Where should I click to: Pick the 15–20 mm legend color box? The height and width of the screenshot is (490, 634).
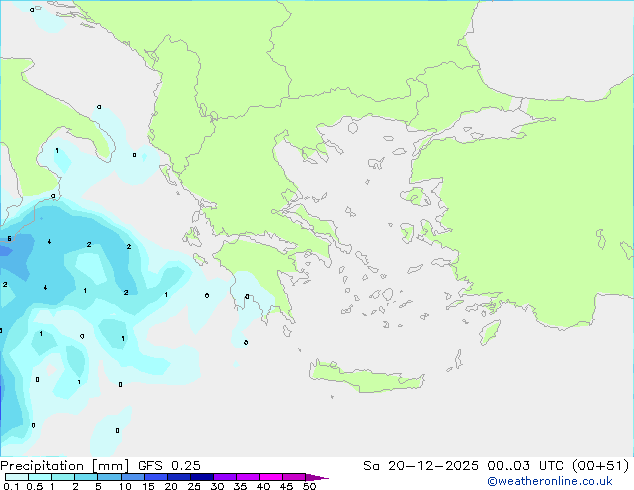(155, 477)
